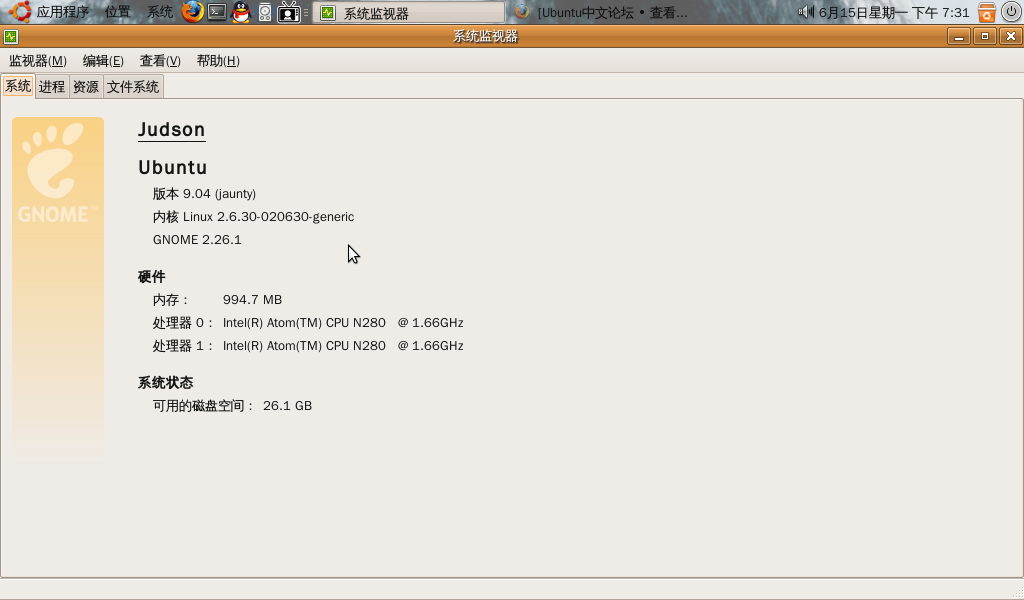
Task: Open the 查看(V) menu
Action: click(x=160, y=61)
